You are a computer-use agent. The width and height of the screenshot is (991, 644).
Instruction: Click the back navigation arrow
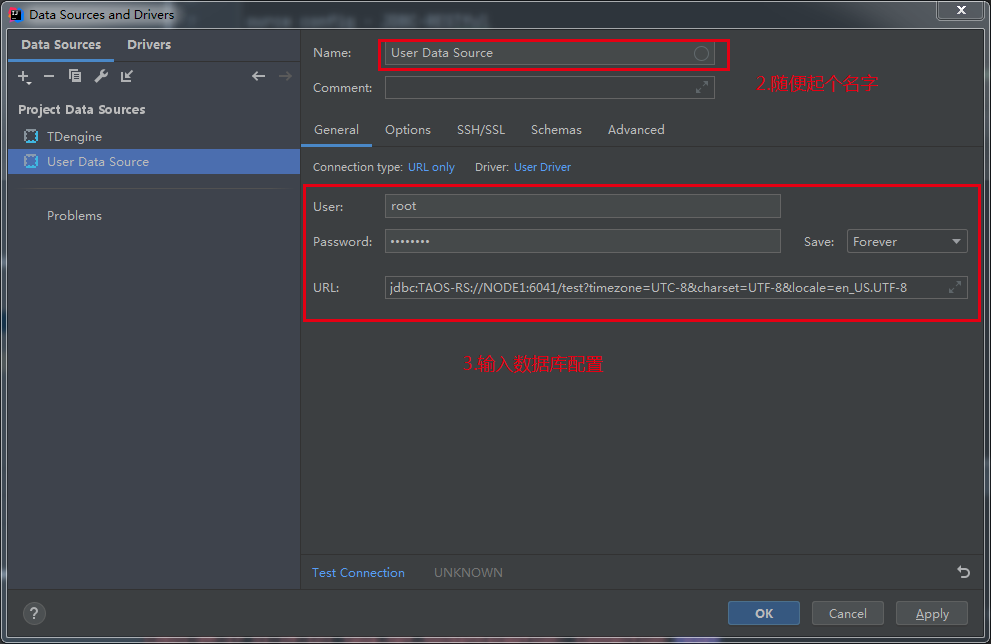tap(258, 75)
